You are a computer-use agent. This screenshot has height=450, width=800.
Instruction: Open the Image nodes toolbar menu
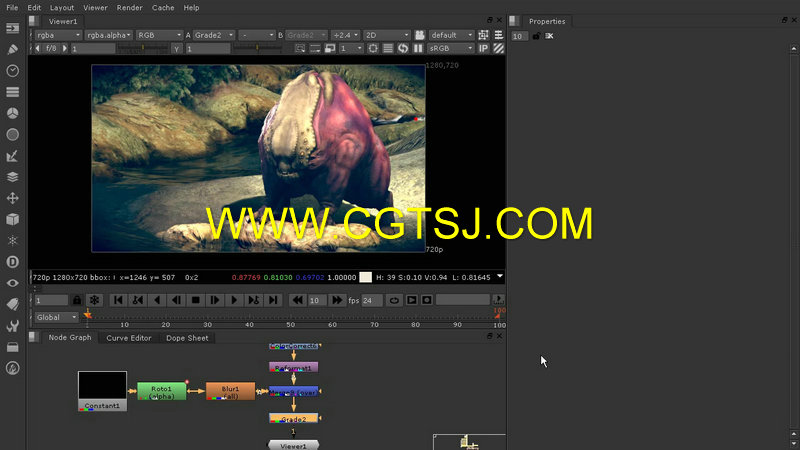coord(12,28)
